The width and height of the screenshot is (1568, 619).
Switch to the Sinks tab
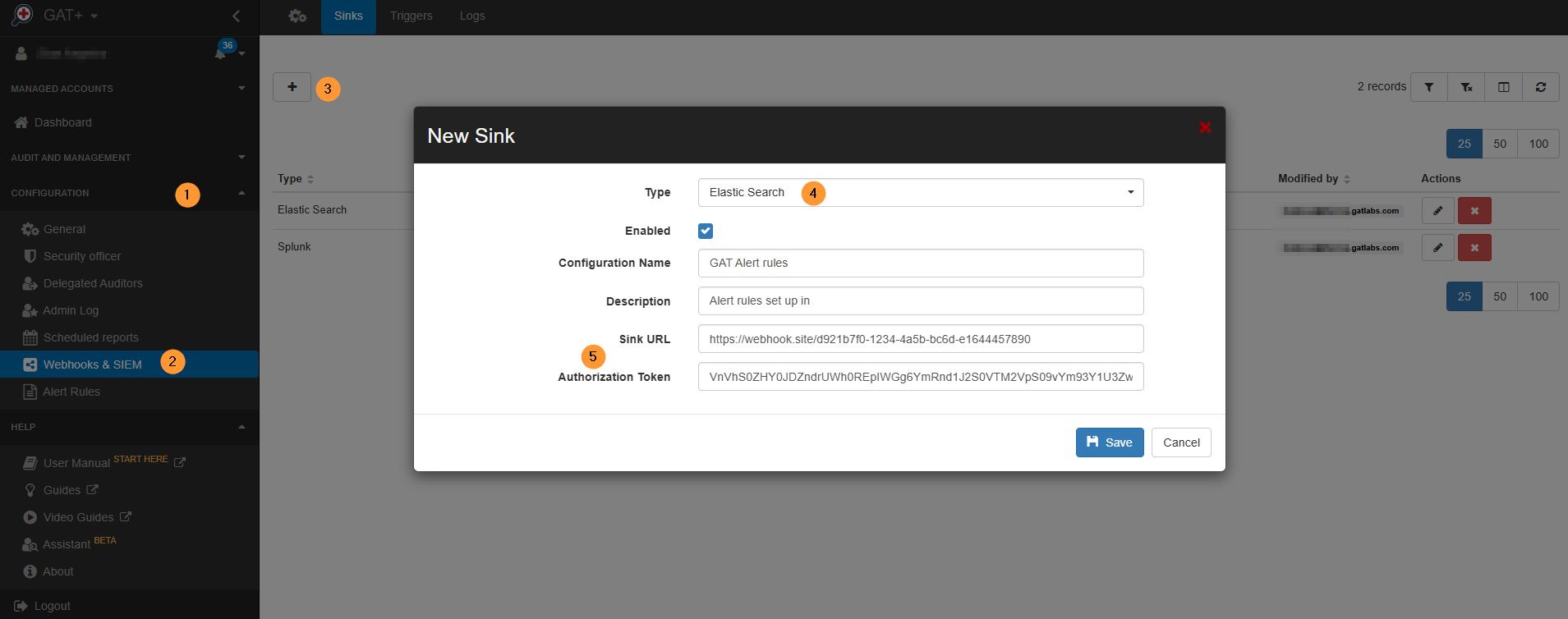click(348, 16)
